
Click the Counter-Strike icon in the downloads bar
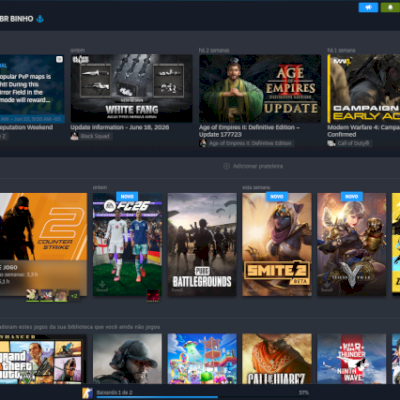87,393
